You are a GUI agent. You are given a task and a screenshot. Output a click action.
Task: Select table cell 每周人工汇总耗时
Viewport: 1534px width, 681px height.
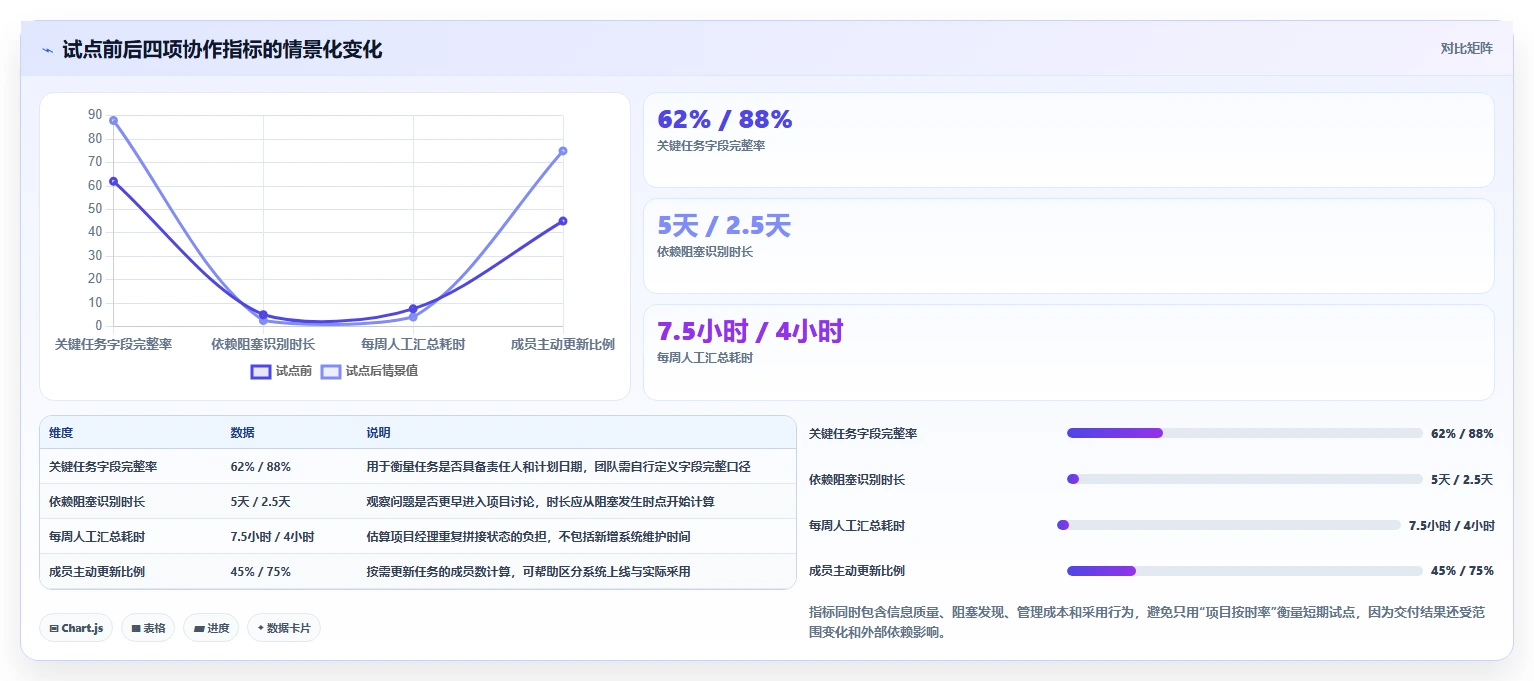click(x=97, y=537)
